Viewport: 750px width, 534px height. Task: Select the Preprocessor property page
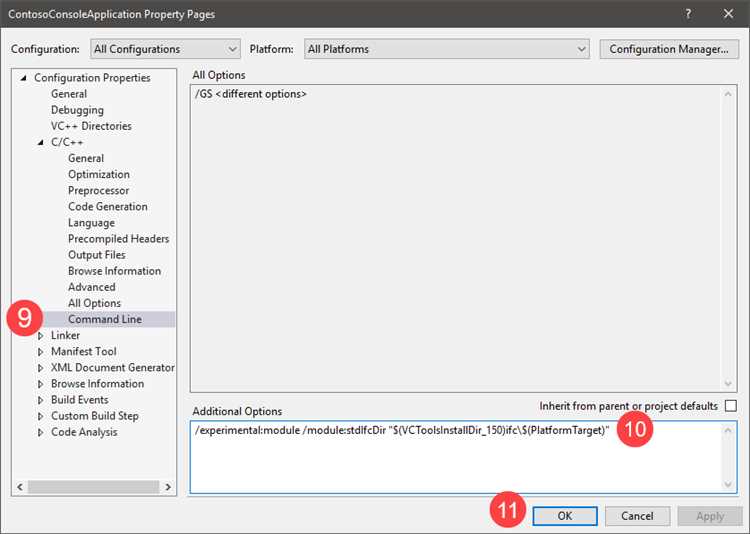[x=98, y=190]
